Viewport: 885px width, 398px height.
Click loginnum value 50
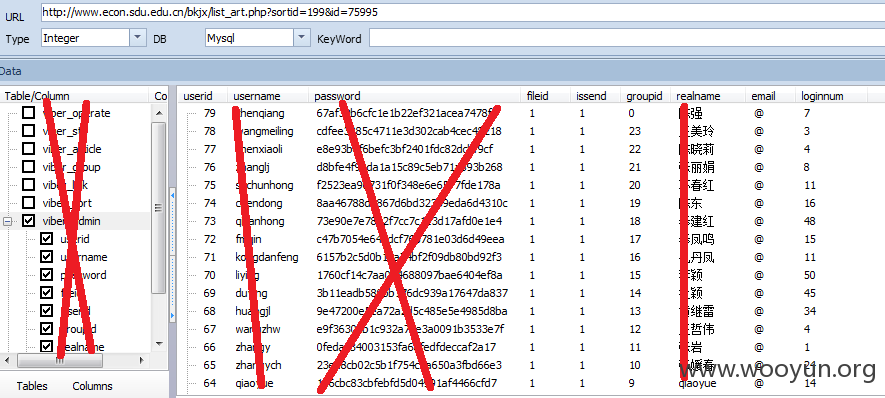click(x=810, y=275)
